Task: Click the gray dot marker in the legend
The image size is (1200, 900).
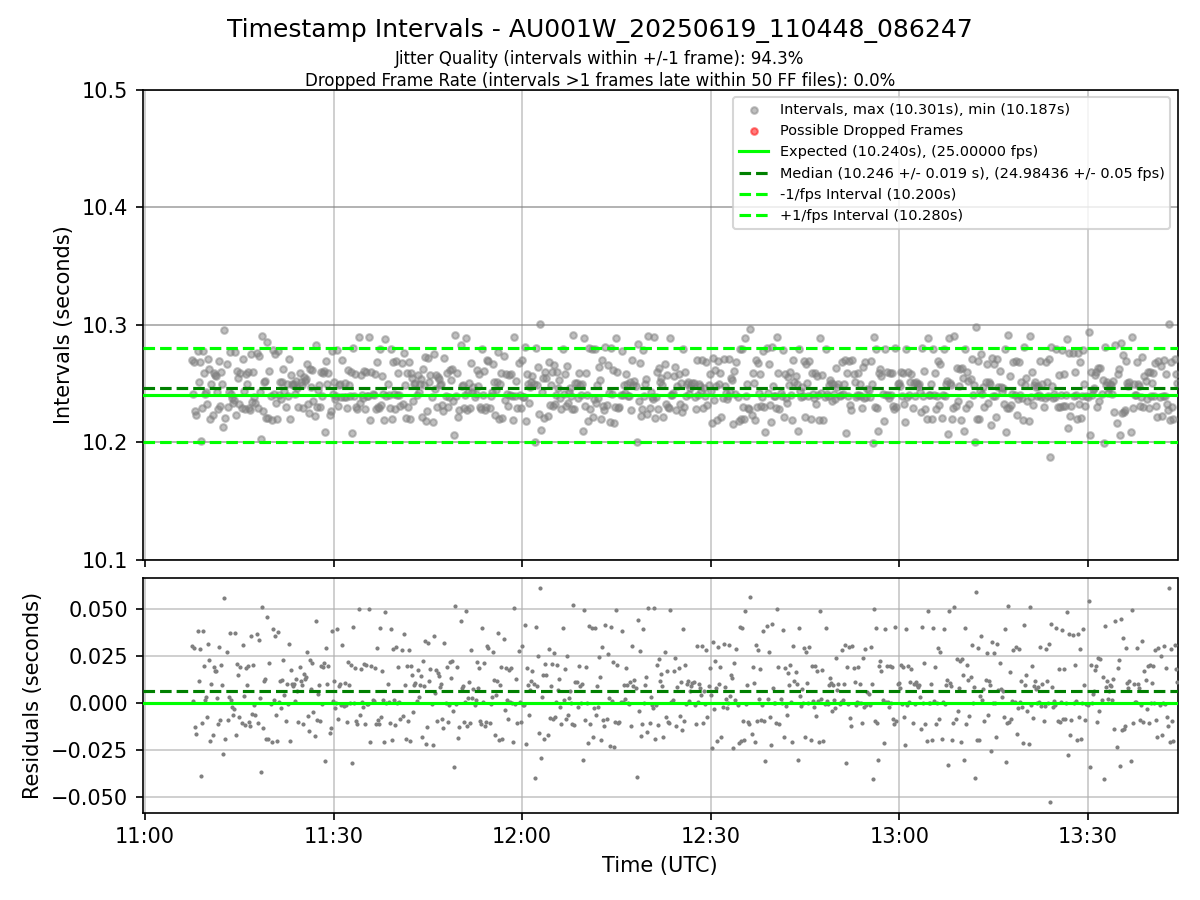Action: coord(754,110)
